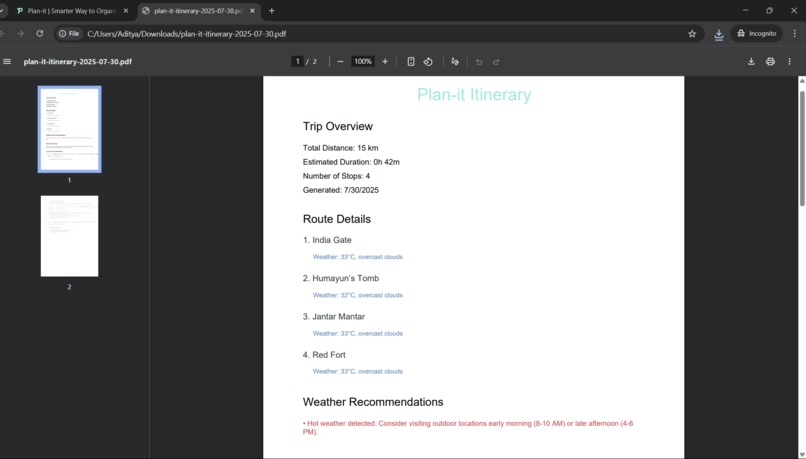This screenshot has height=459, width=806.
Task: Click the redo arrow in PDF toolbar
Action: [x=496, y=62]
